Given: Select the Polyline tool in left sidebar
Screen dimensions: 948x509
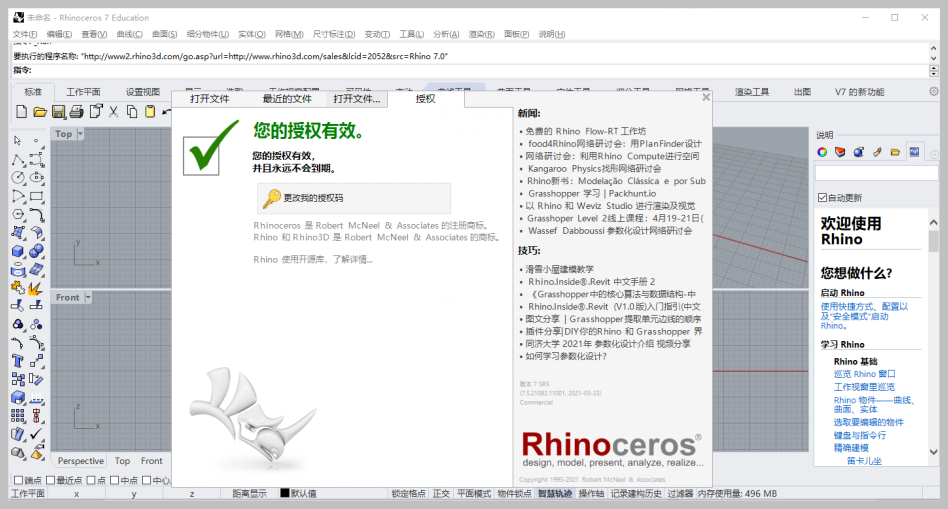Looking at the screenshot, I should (x=18, y=160).
